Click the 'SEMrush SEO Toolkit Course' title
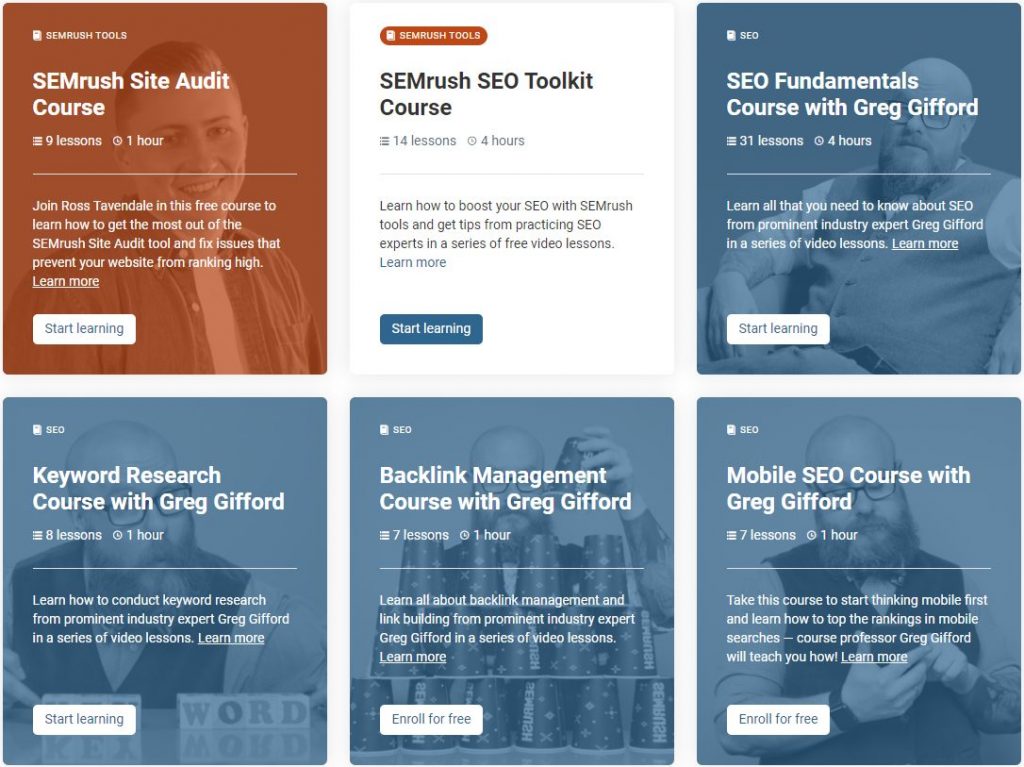1024x767 pixels. pos(486,94)
